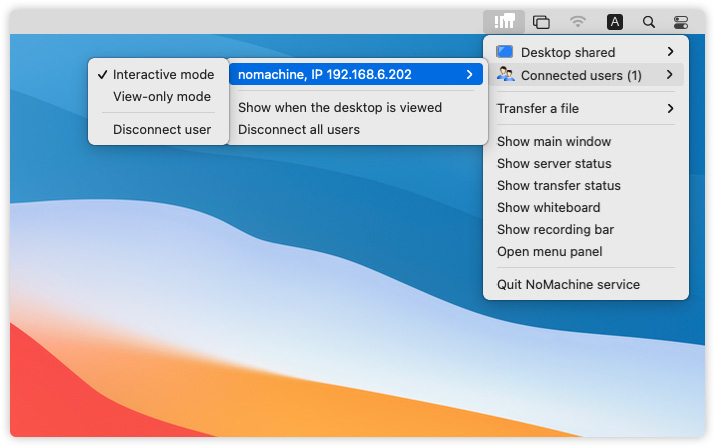This screenshot has width=715, height=447.
Task: Open Spotlight search magnifier icon
Action: (649, 21)
